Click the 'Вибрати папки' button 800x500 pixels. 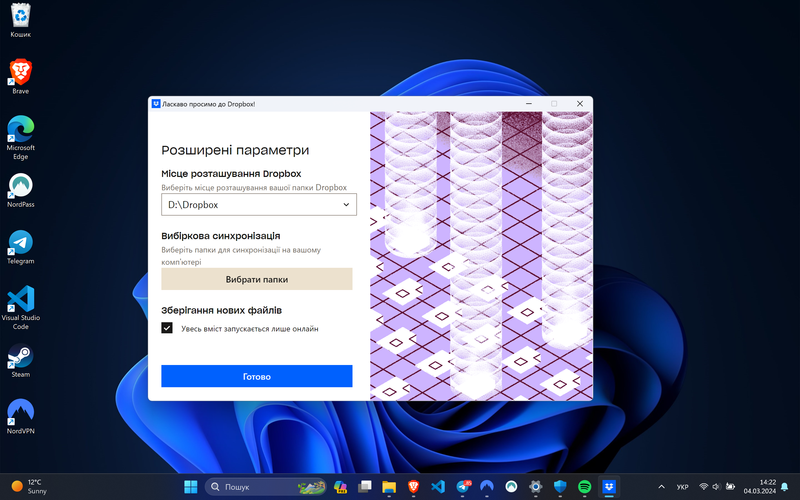256,279
